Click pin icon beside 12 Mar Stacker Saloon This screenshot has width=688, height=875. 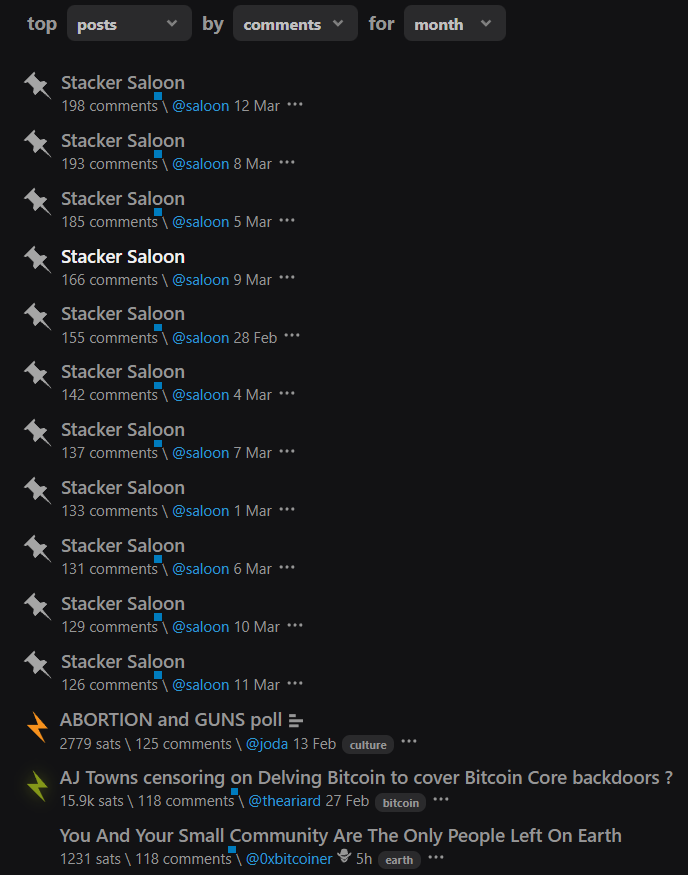pos(37,85)
